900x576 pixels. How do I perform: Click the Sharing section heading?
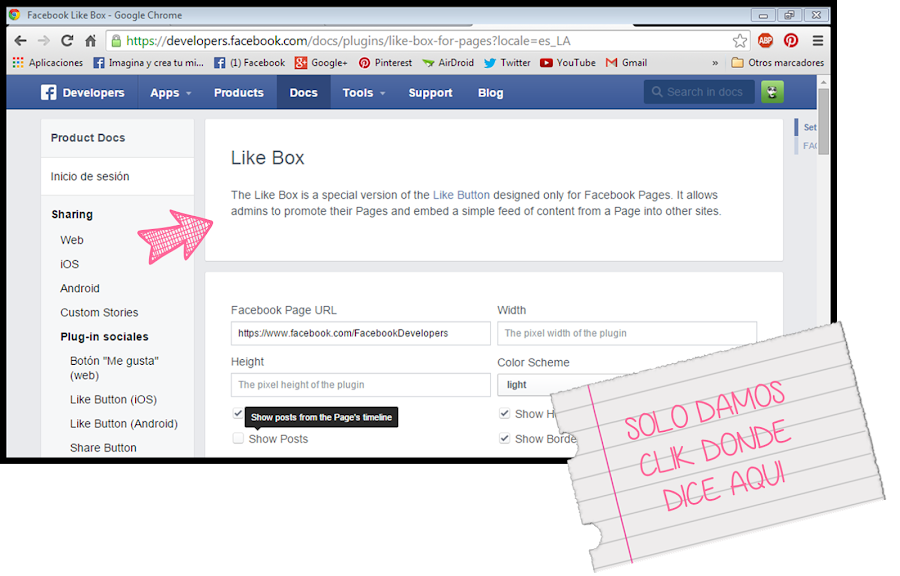click(72, 214)
